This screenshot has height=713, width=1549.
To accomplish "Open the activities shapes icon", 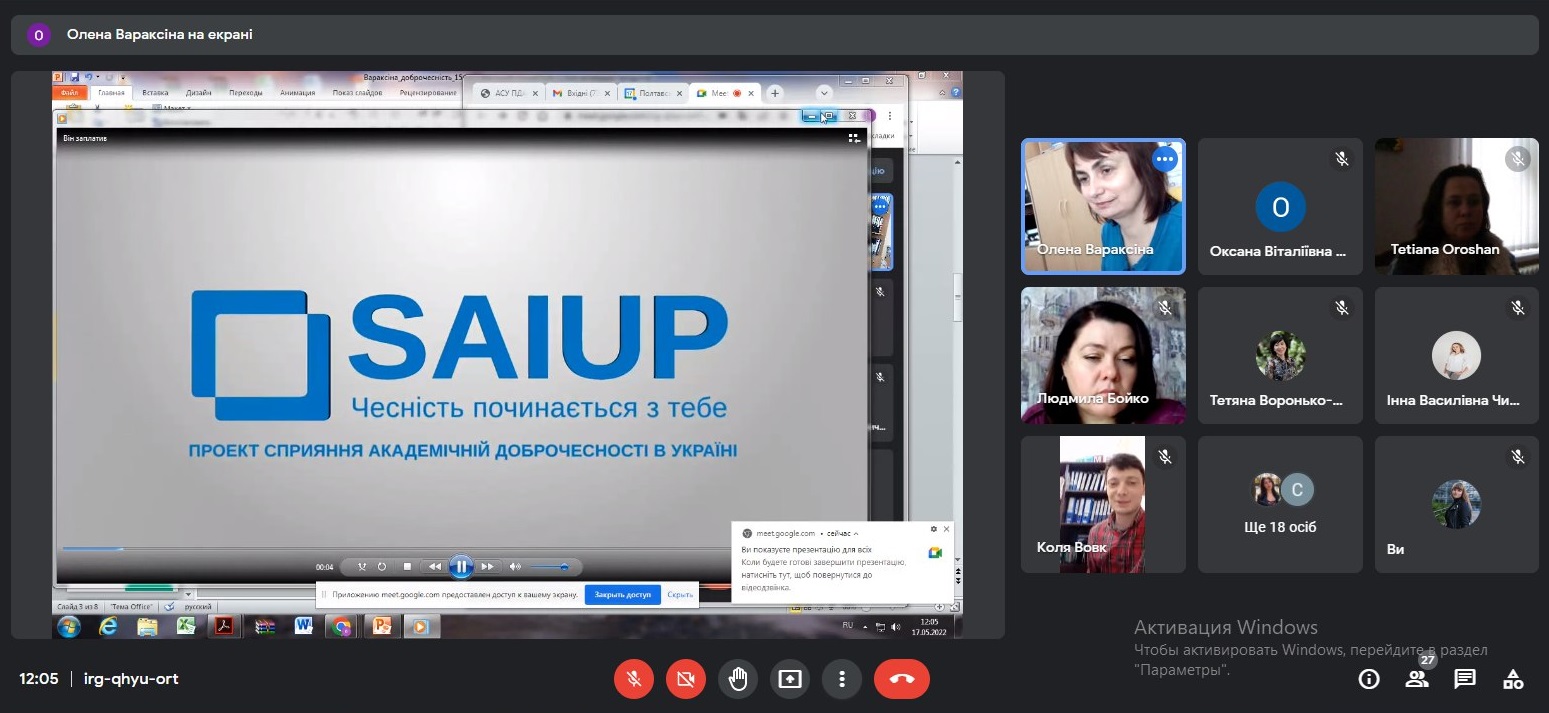I will click(1513, 680).
